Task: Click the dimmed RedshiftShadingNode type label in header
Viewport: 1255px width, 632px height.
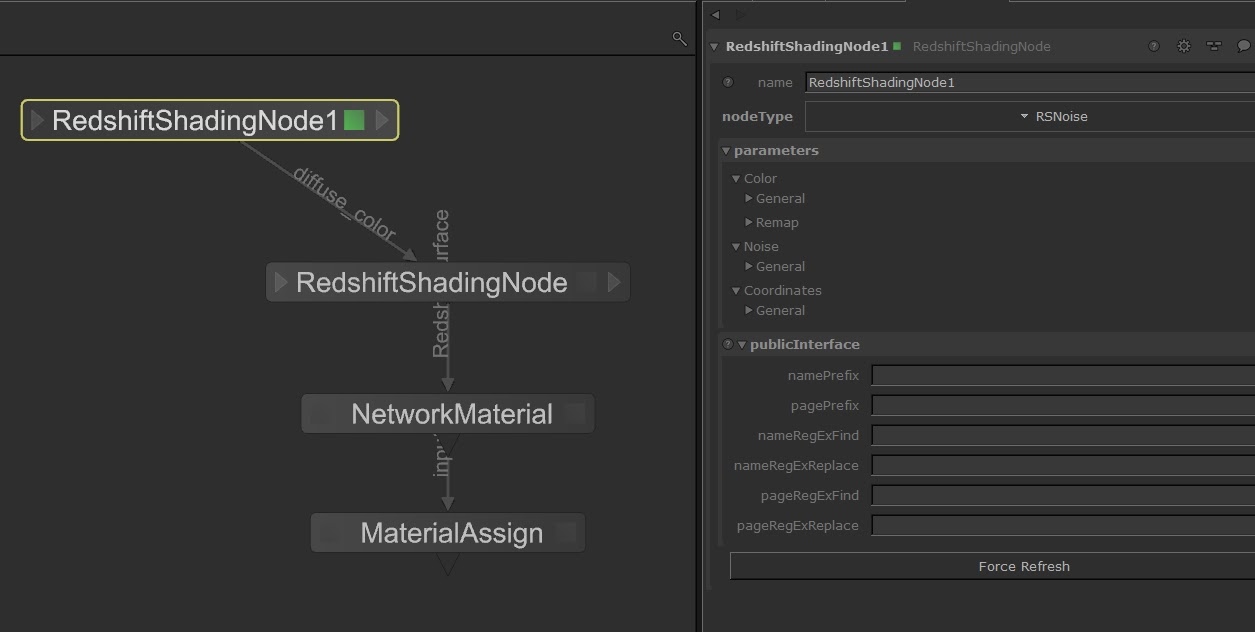Action: pyautogui.click(x=981, y=46)
